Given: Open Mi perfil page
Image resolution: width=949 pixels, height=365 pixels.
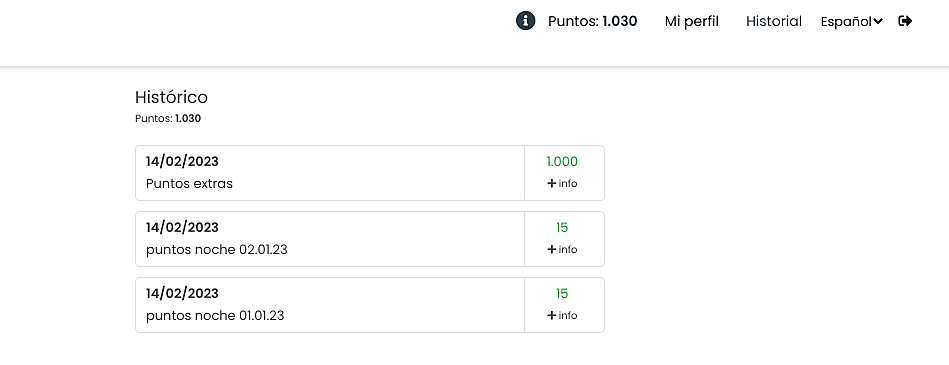Looking at the screenshot, I should [692, 22].
